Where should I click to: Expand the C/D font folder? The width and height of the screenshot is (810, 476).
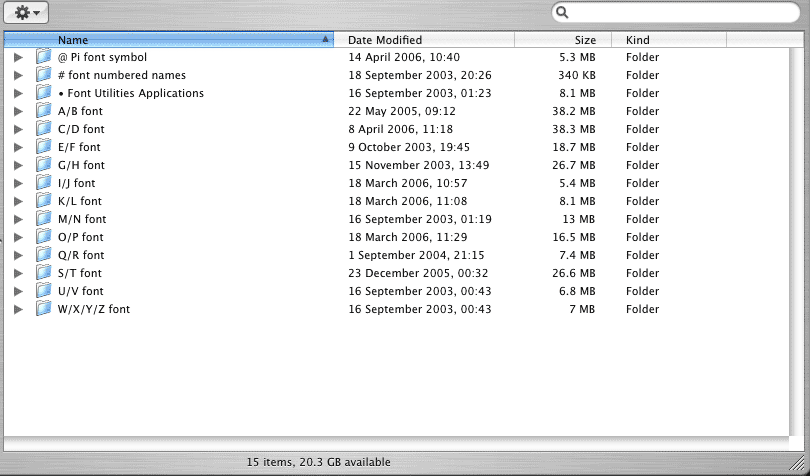[19, 129]
